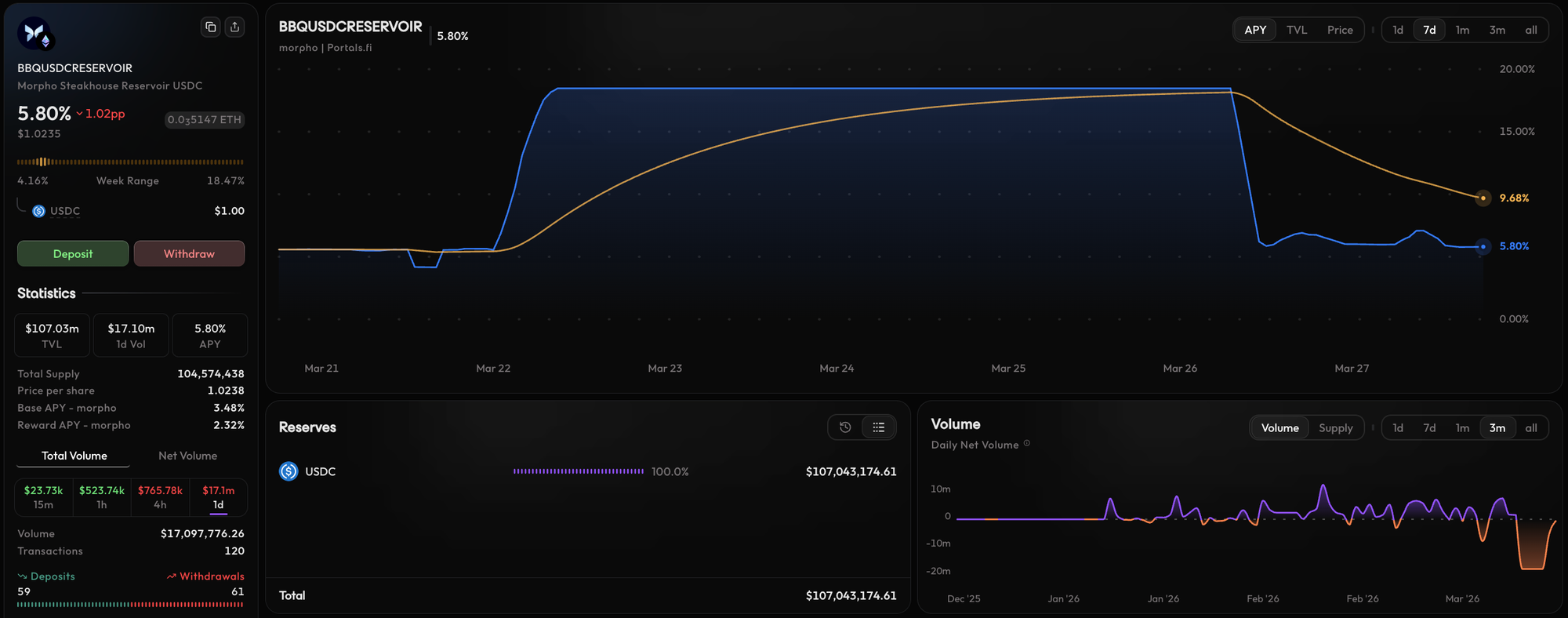Set main chart range to 1m

tap(1462, 30)
